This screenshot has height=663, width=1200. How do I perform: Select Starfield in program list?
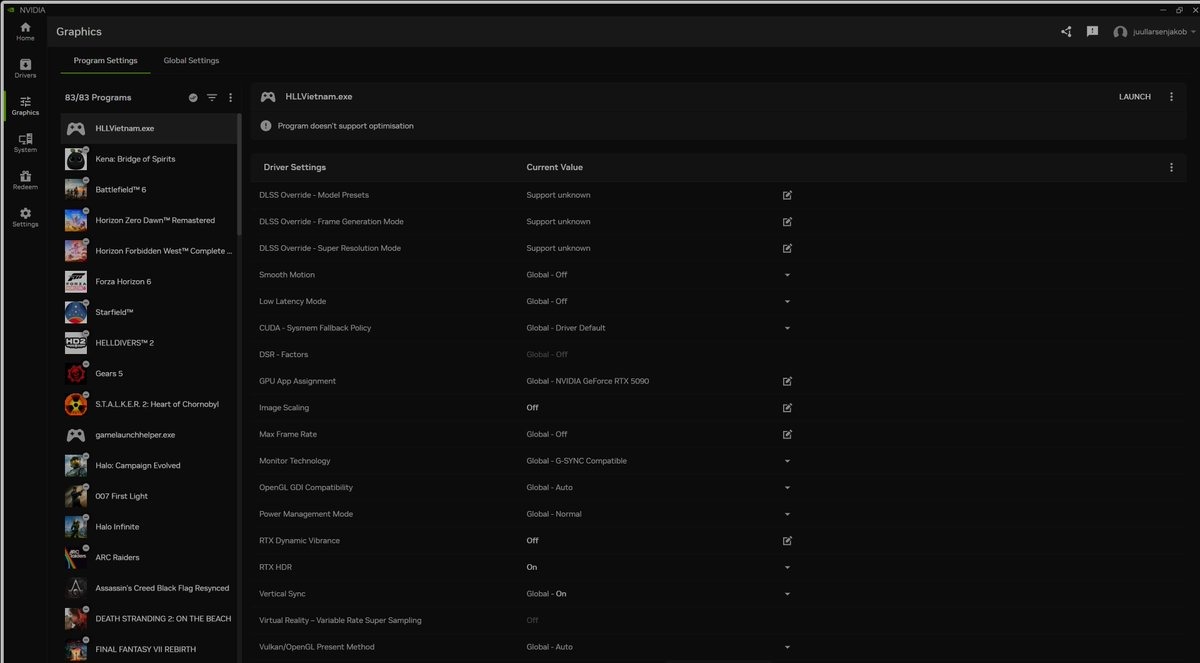pos(148,312)
